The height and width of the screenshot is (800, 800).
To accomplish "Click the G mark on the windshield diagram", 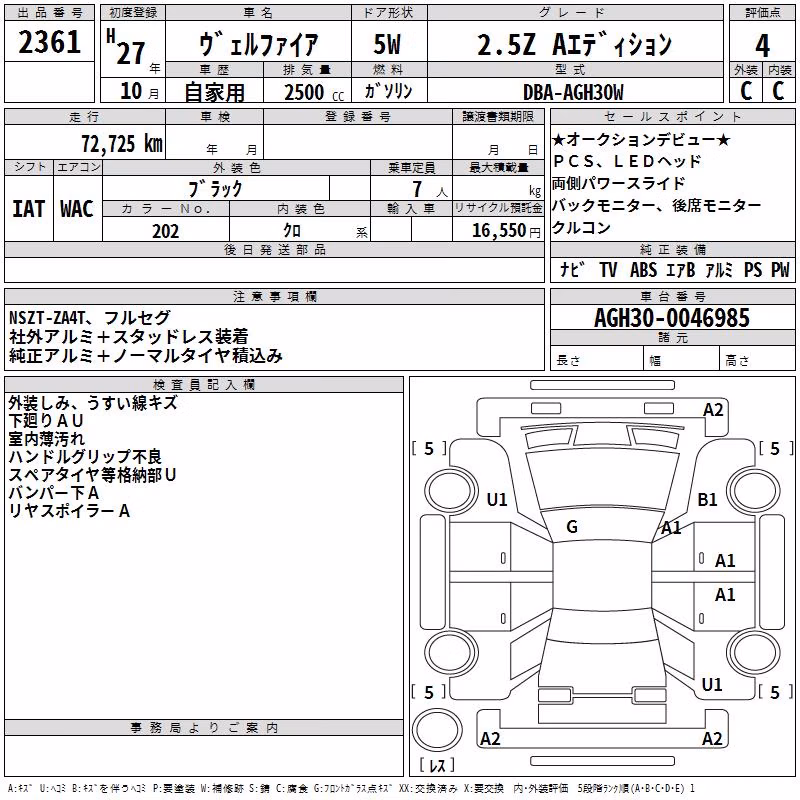I will tap(572, 527).
